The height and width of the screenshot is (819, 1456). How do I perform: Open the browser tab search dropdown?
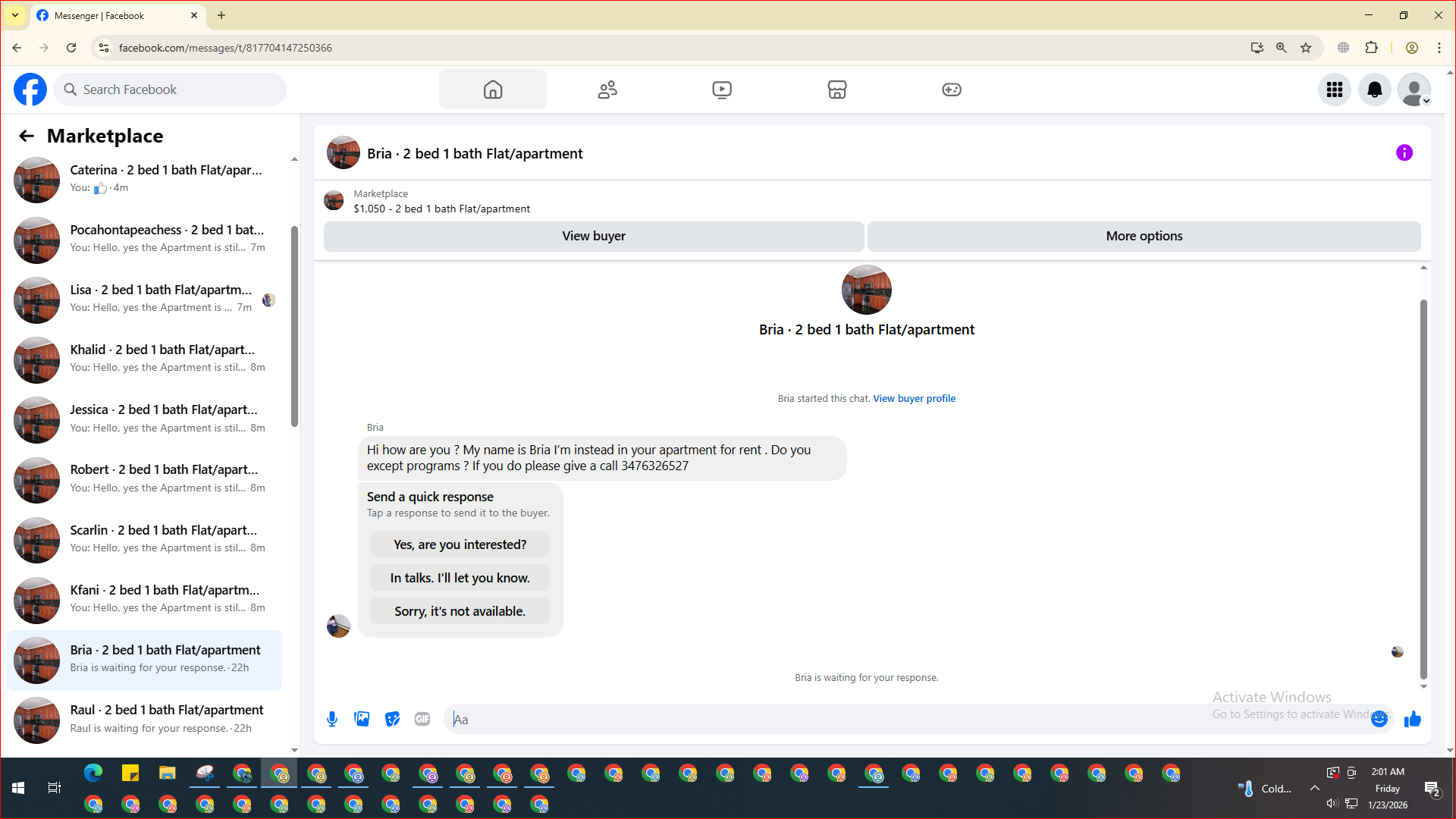(x=15, y=15)
